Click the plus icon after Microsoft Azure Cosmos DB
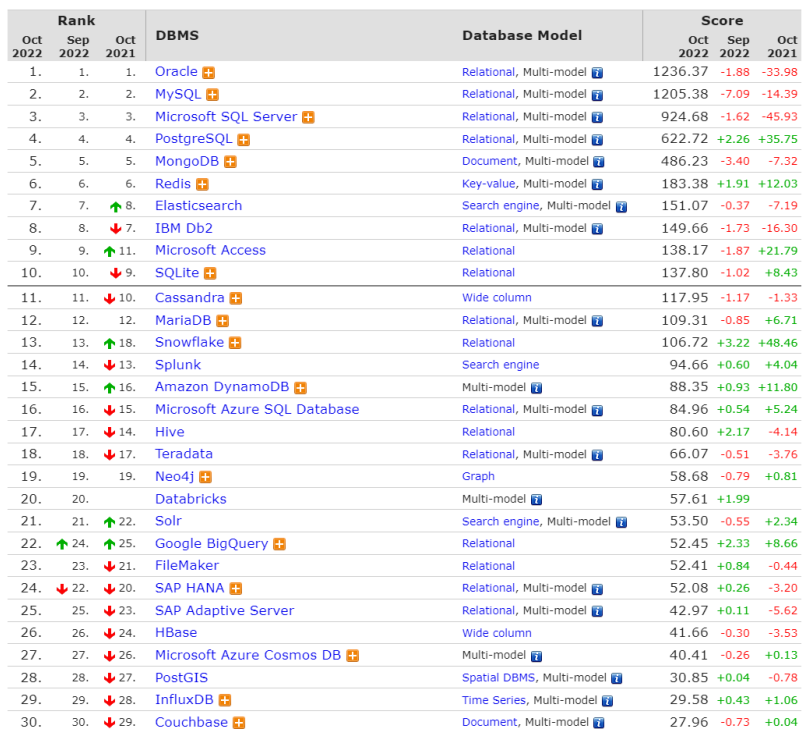809x739 pixels. 352,656
